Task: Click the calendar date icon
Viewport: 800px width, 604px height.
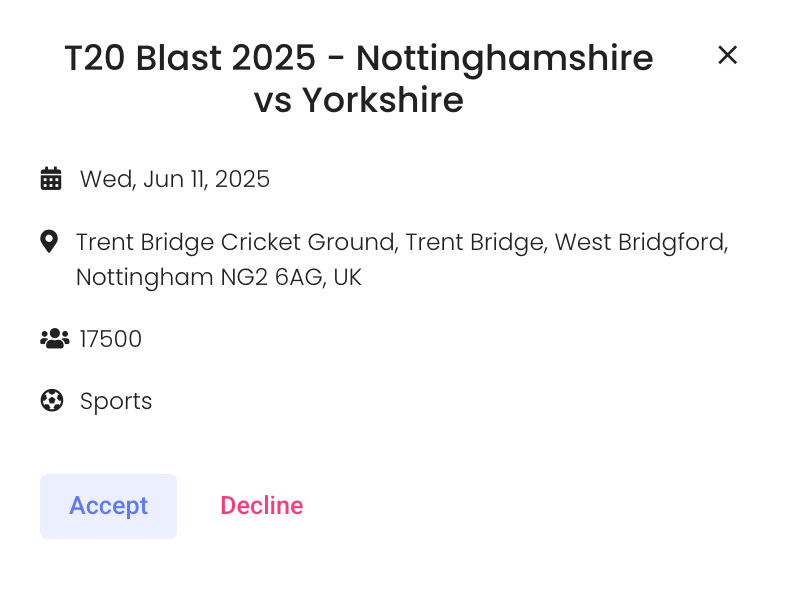Action: coord(51,179)
